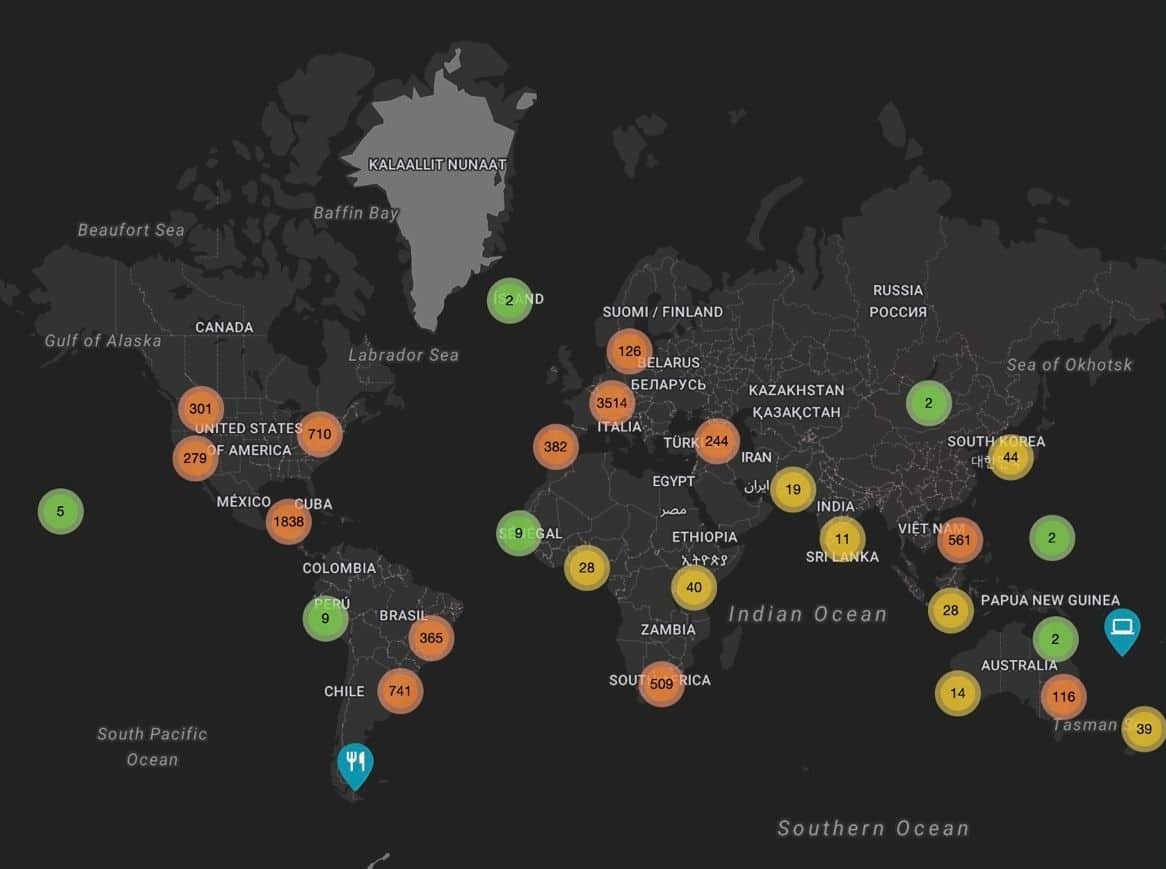Click the fork-and-knife restaurant pin near Chile
The width and height of the screenshot is (1166, 869).
355,763
